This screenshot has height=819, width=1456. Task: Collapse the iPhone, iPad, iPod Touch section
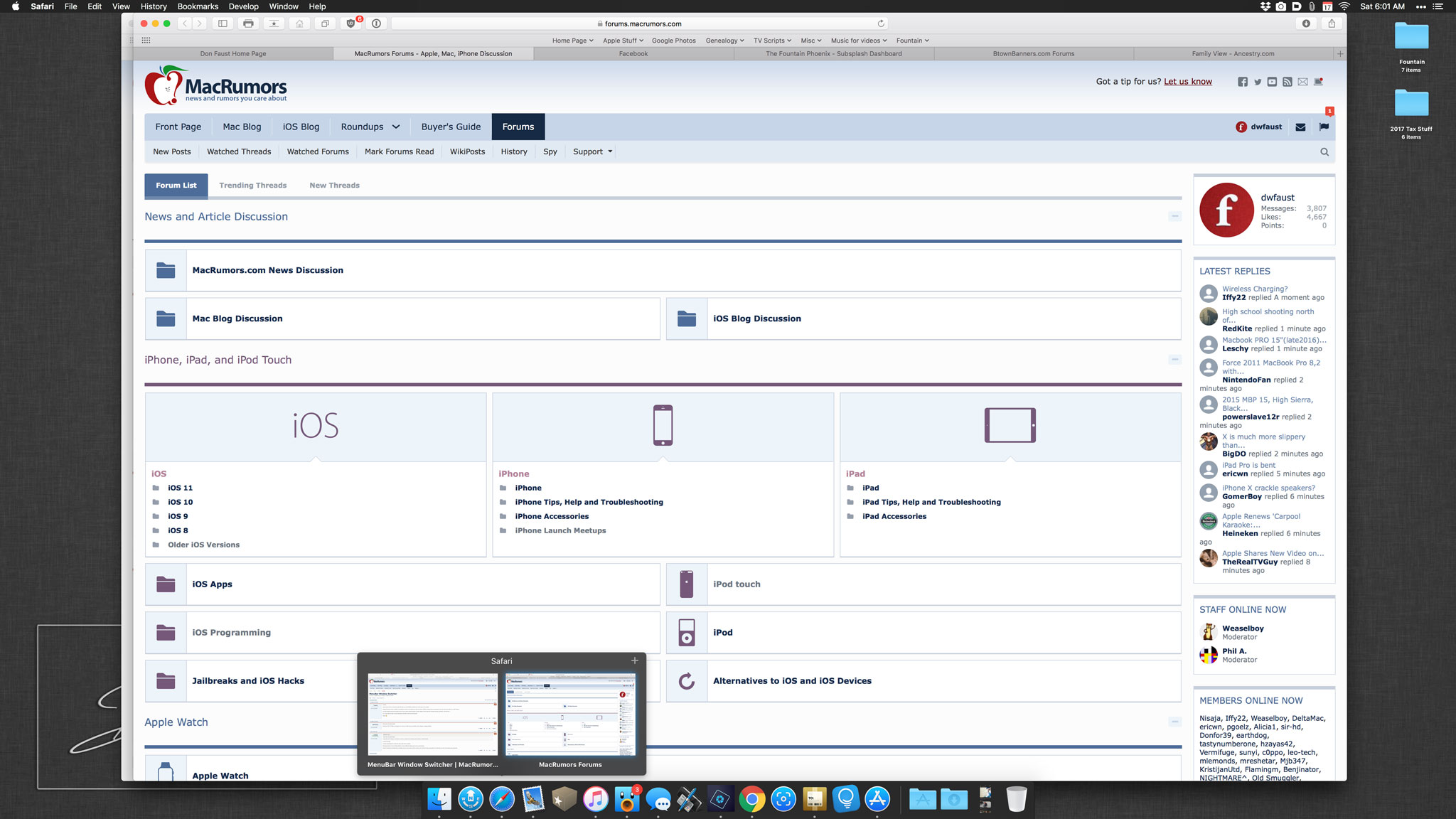(1174, 360)
